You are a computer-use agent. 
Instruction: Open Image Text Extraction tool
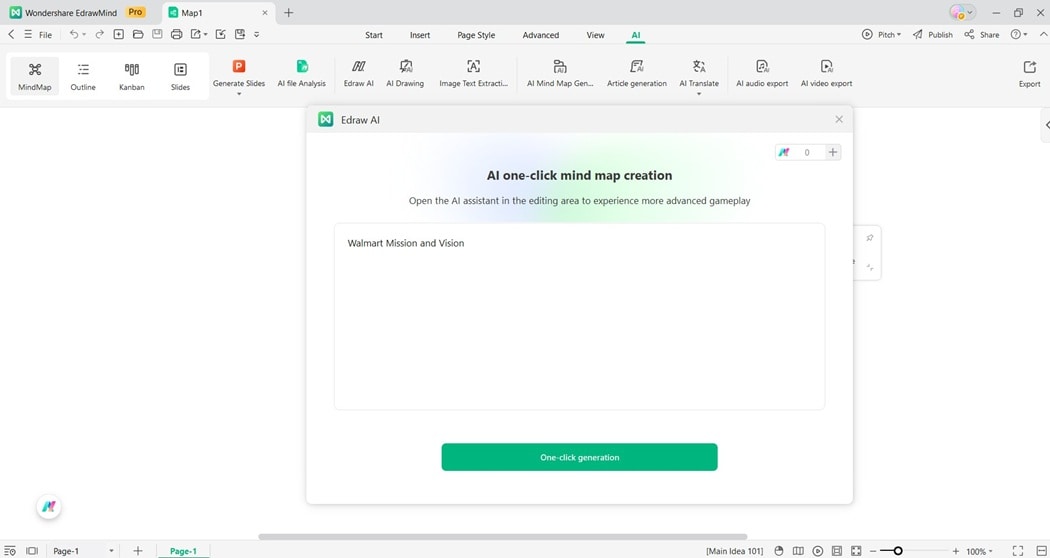point(473,74)
